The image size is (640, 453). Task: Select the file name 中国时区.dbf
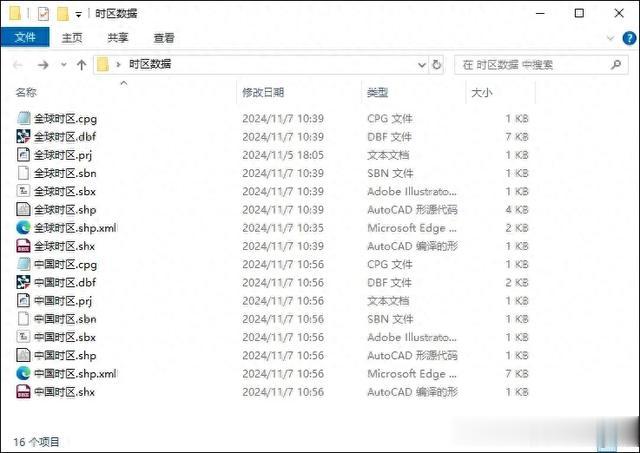(65, 282)
